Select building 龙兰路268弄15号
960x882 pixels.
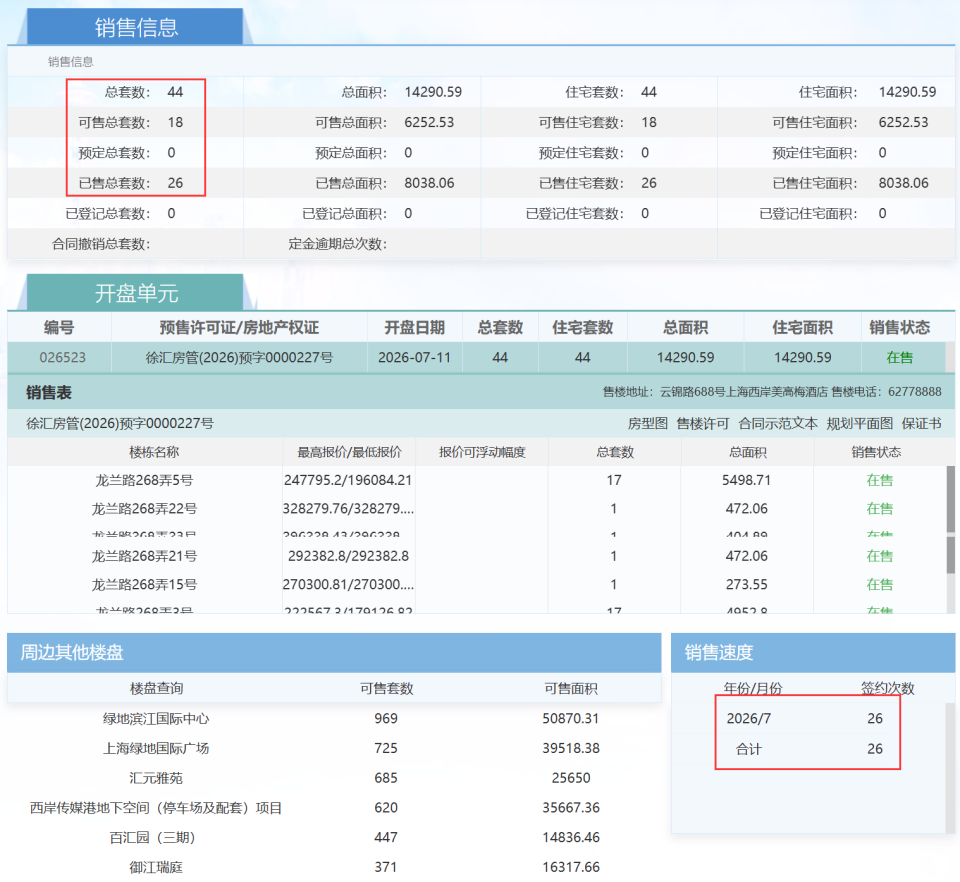pyautogui.click(x=144, y=585)
